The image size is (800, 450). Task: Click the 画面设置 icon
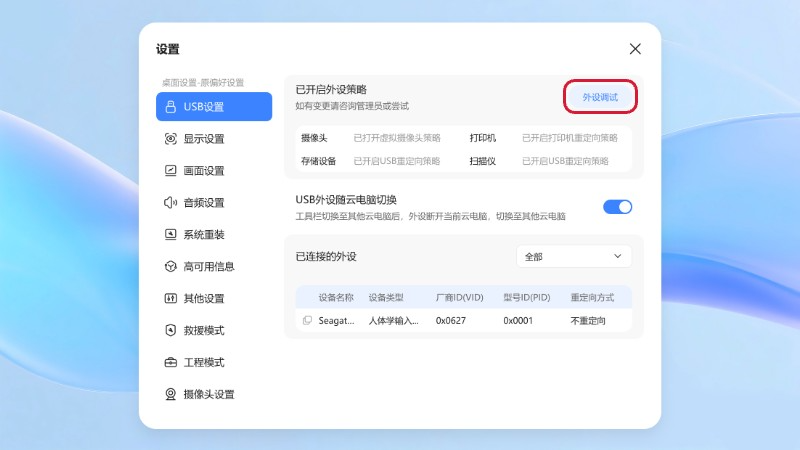pos(170,170)
